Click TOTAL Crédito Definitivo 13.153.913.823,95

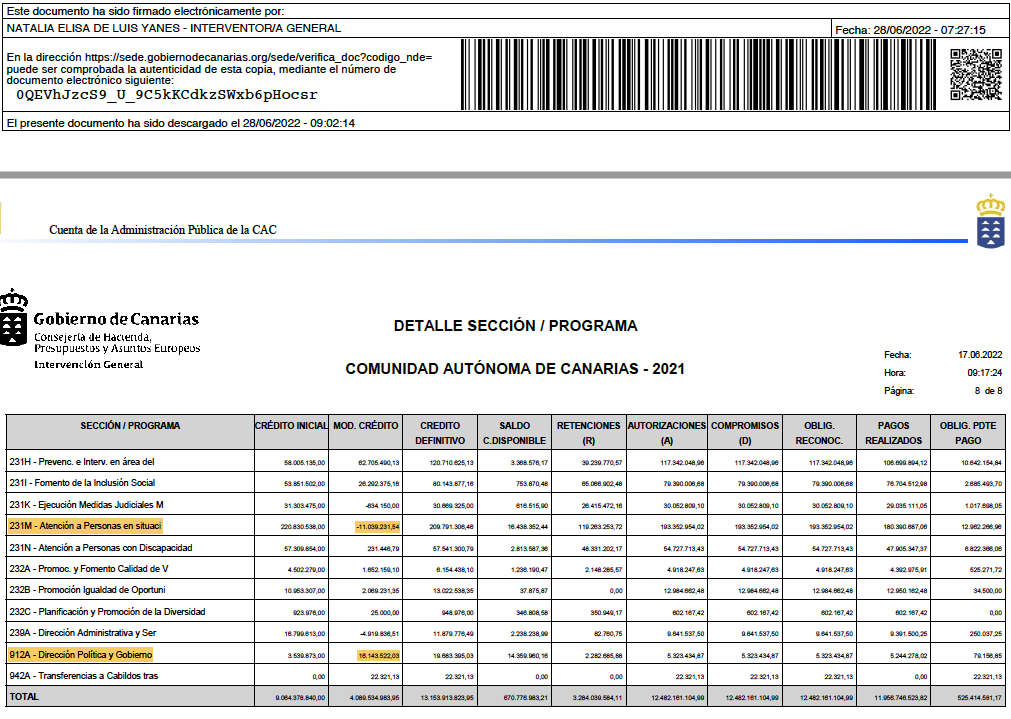click(x=447, y=698)
